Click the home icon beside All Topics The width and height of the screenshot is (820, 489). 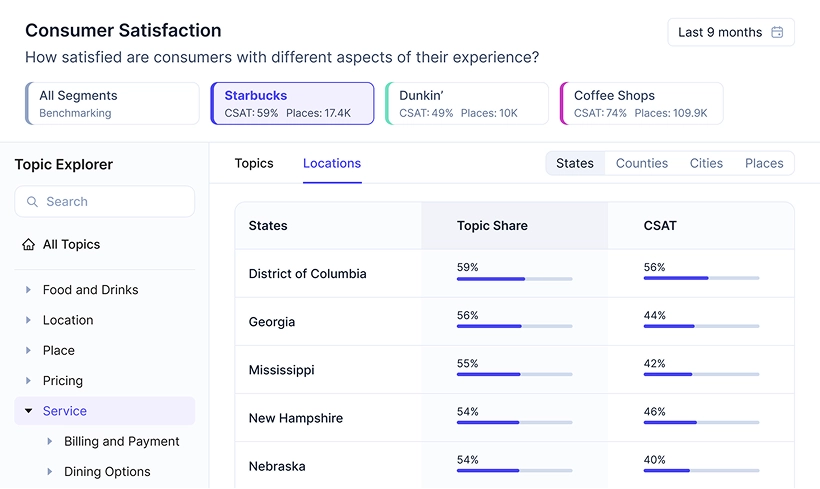[x=28, y=245]
